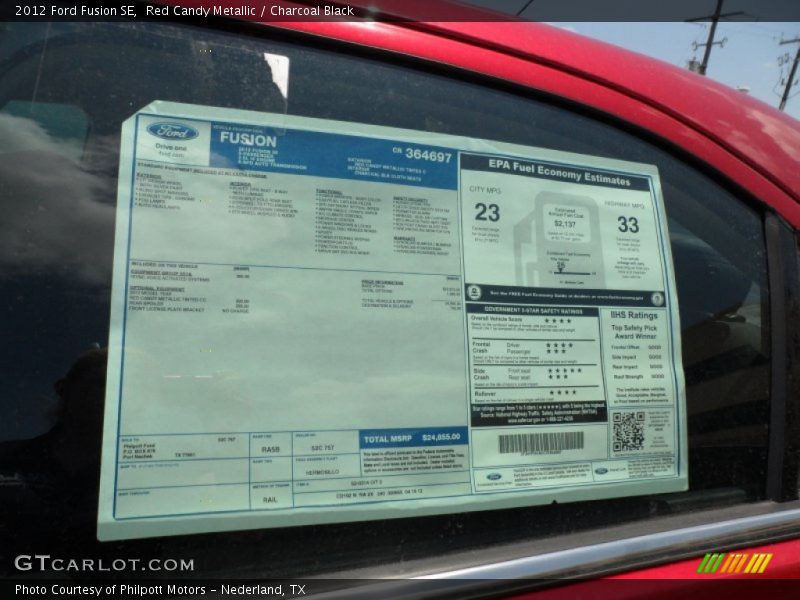This screenshot has width=800, height=600.
Task: Click the Ford oval logo on sticker
Action: coord(172,131)
